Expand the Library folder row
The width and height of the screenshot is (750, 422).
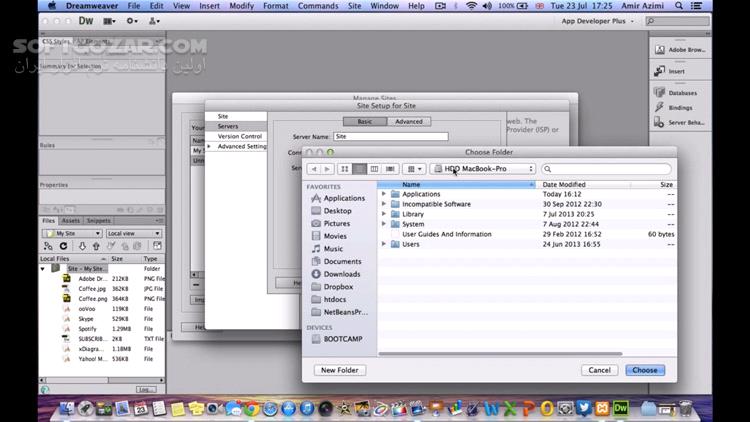384,214
